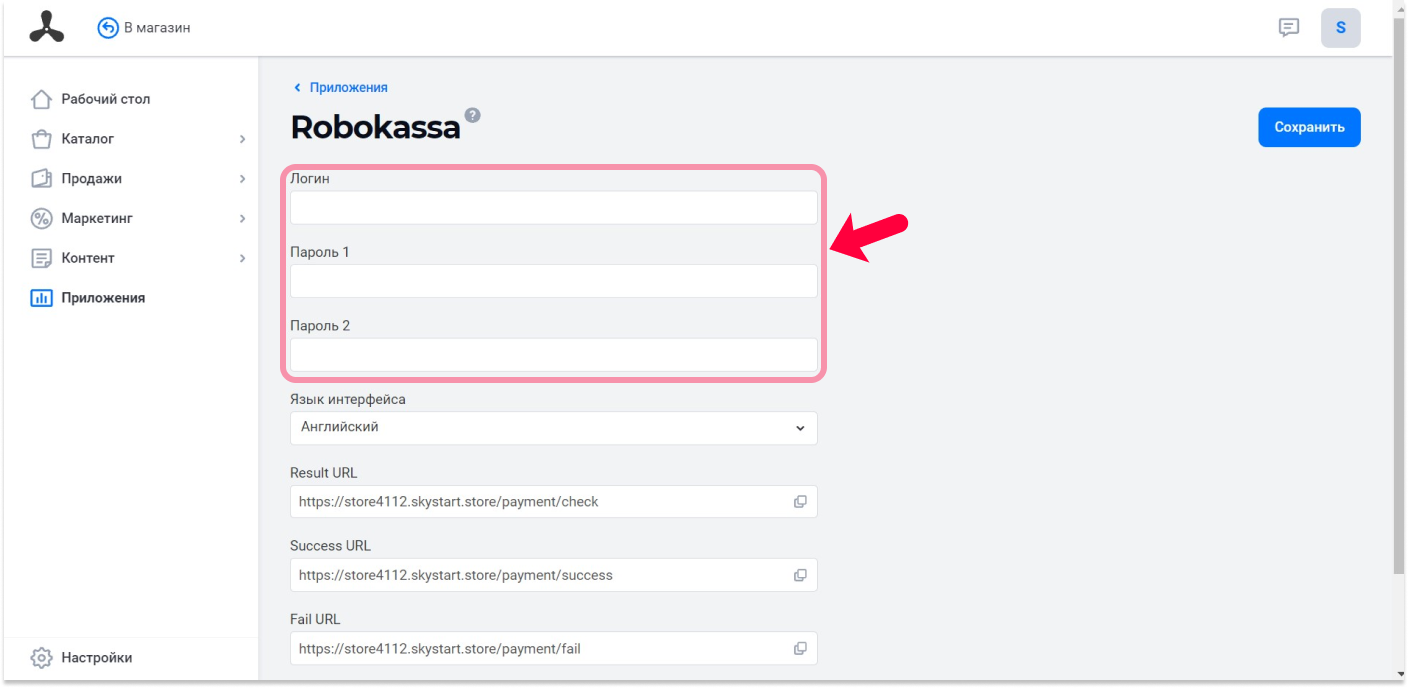Copy the Fail URL with its copy icon
1408x688 pixels.
pyautogui.click(x=800, y=648)
